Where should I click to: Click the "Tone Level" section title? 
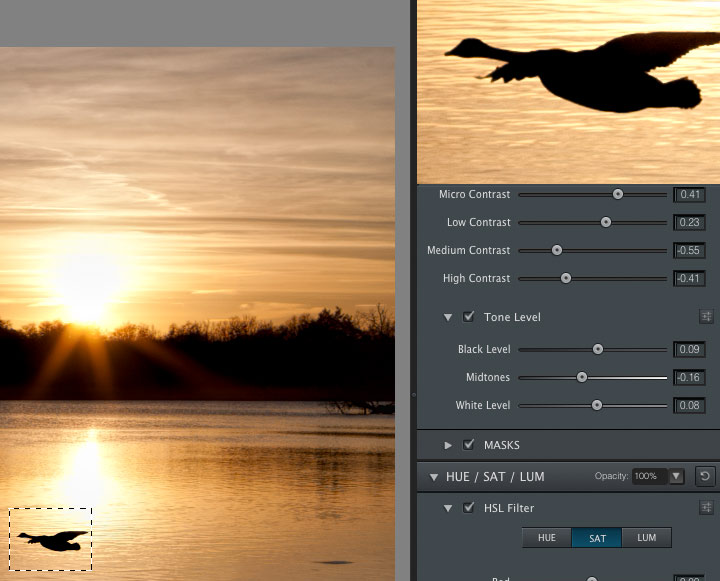(x=512, y=317)
